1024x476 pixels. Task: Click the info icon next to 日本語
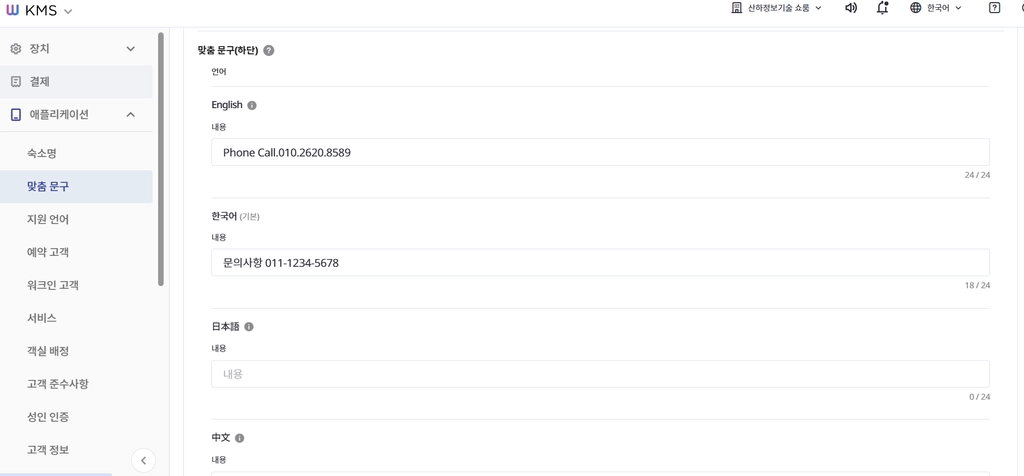(x=249, y=326)
